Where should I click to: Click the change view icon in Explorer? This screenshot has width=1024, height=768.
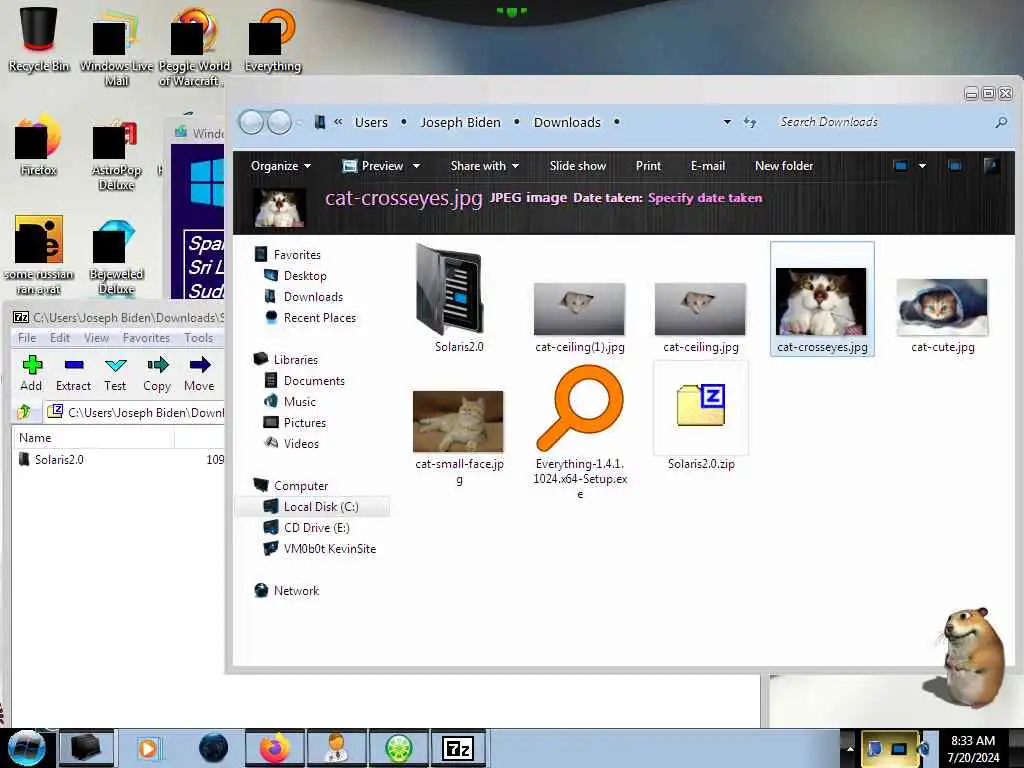tap(901, 166)
